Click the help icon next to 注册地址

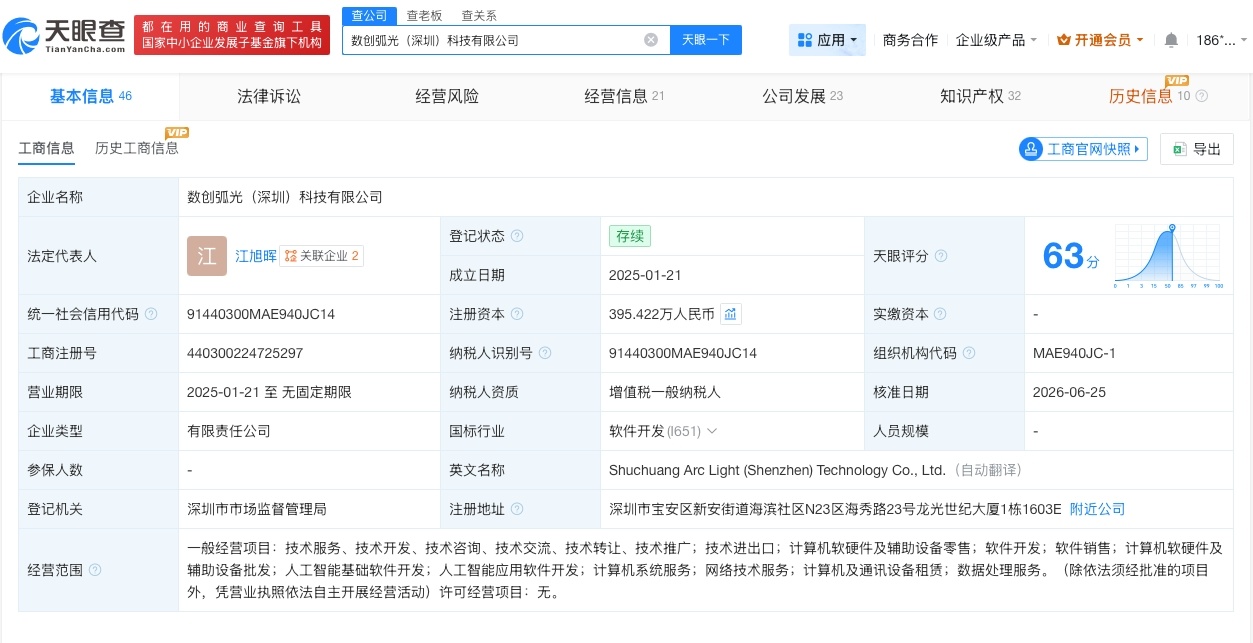(517, 509)
